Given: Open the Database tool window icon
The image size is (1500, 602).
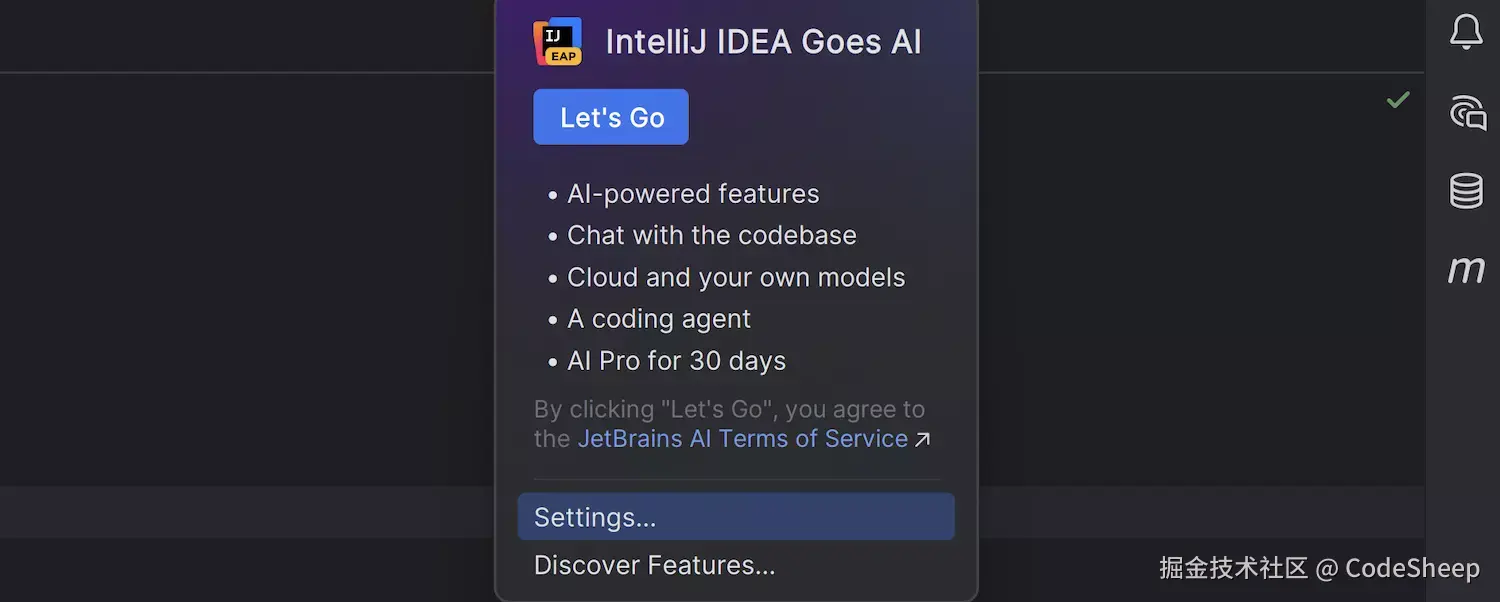Looking at the screenshot, I should (x=1466, y=191).
